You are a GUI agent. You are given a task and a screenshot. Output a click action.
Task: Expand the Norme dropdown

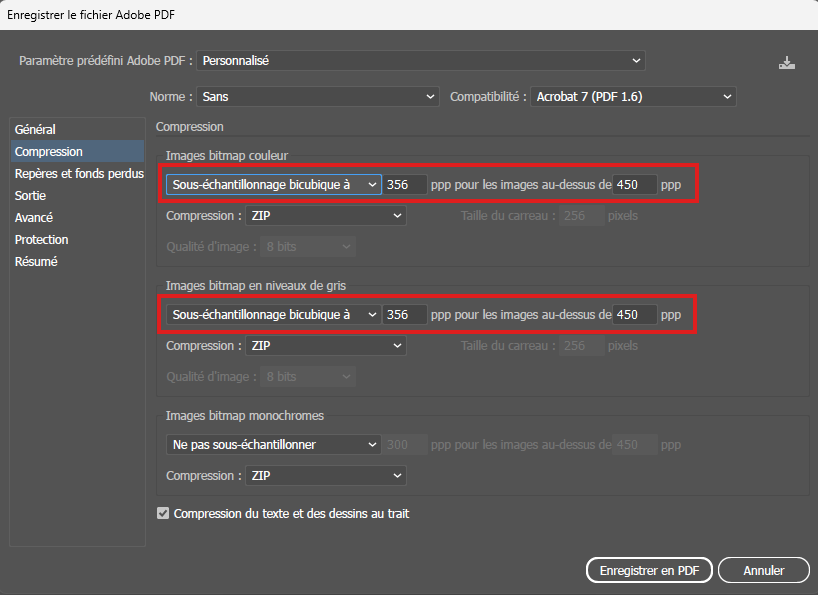tap(318, 97)
